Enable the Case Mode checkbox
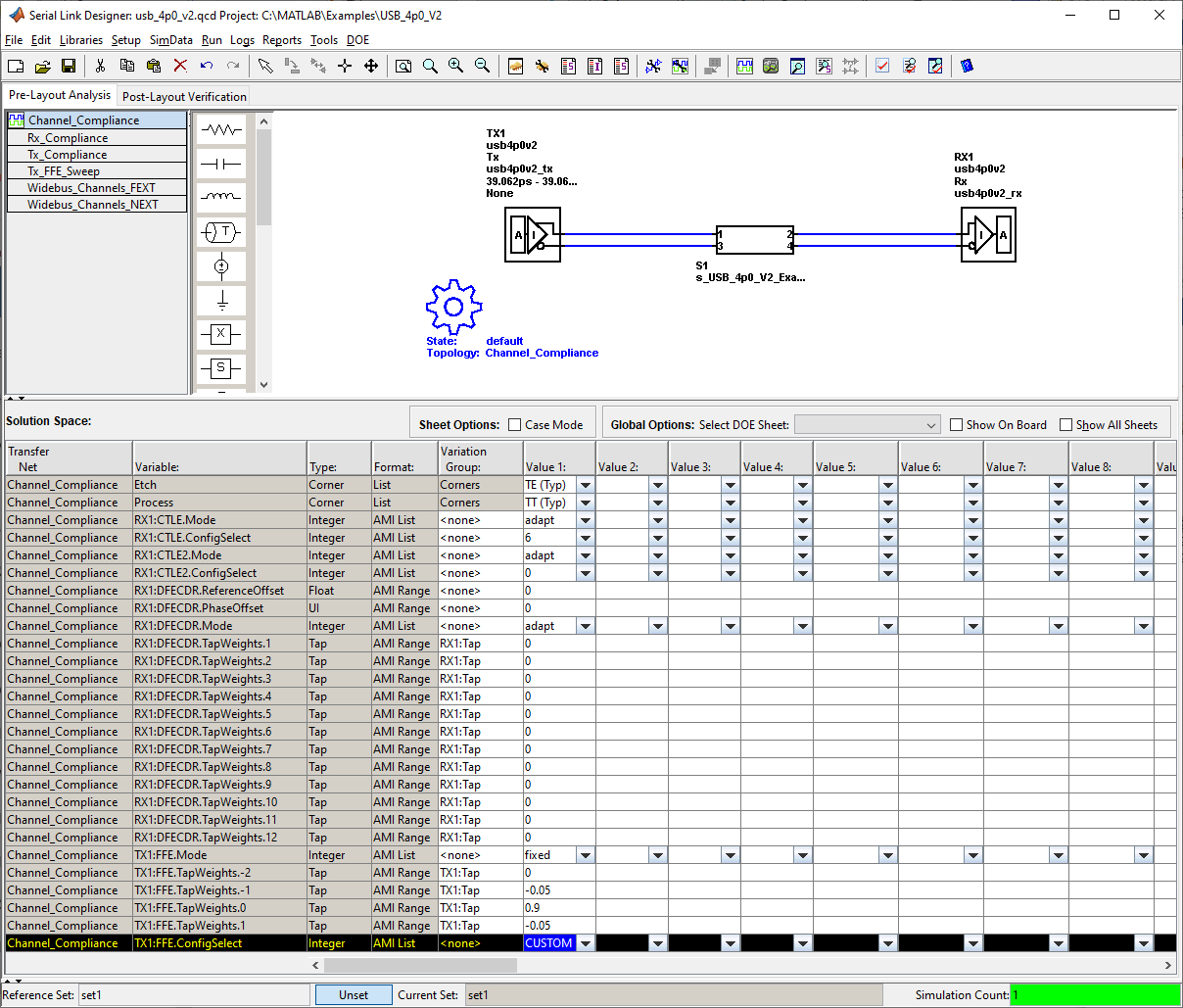Viewport: 1183px width, 1008px height. click(x=515, y=425)
